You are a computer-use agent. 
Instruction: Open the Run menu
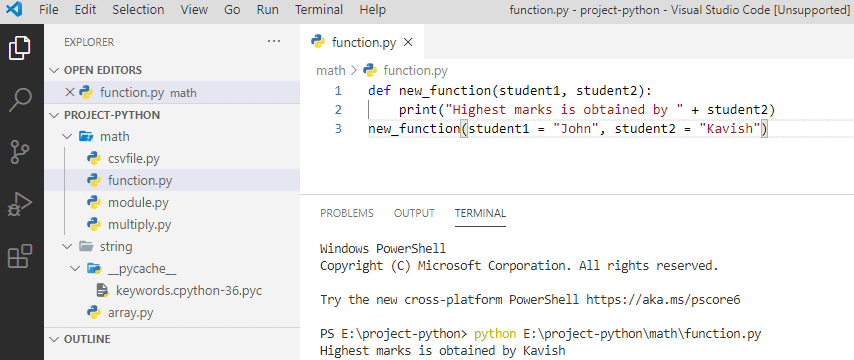(267, 10)
